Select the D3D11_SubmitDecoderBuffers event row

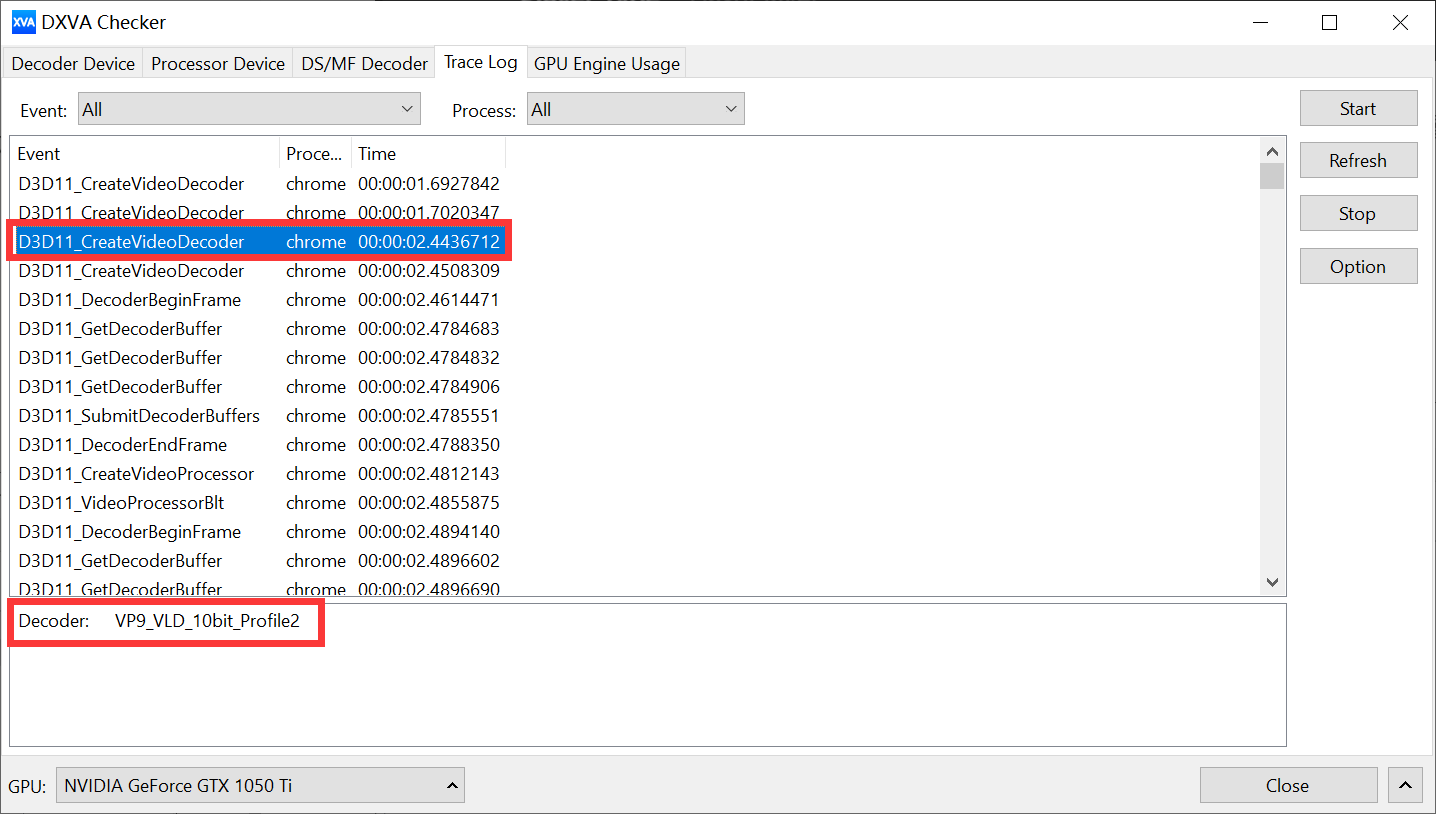(139, 415)
